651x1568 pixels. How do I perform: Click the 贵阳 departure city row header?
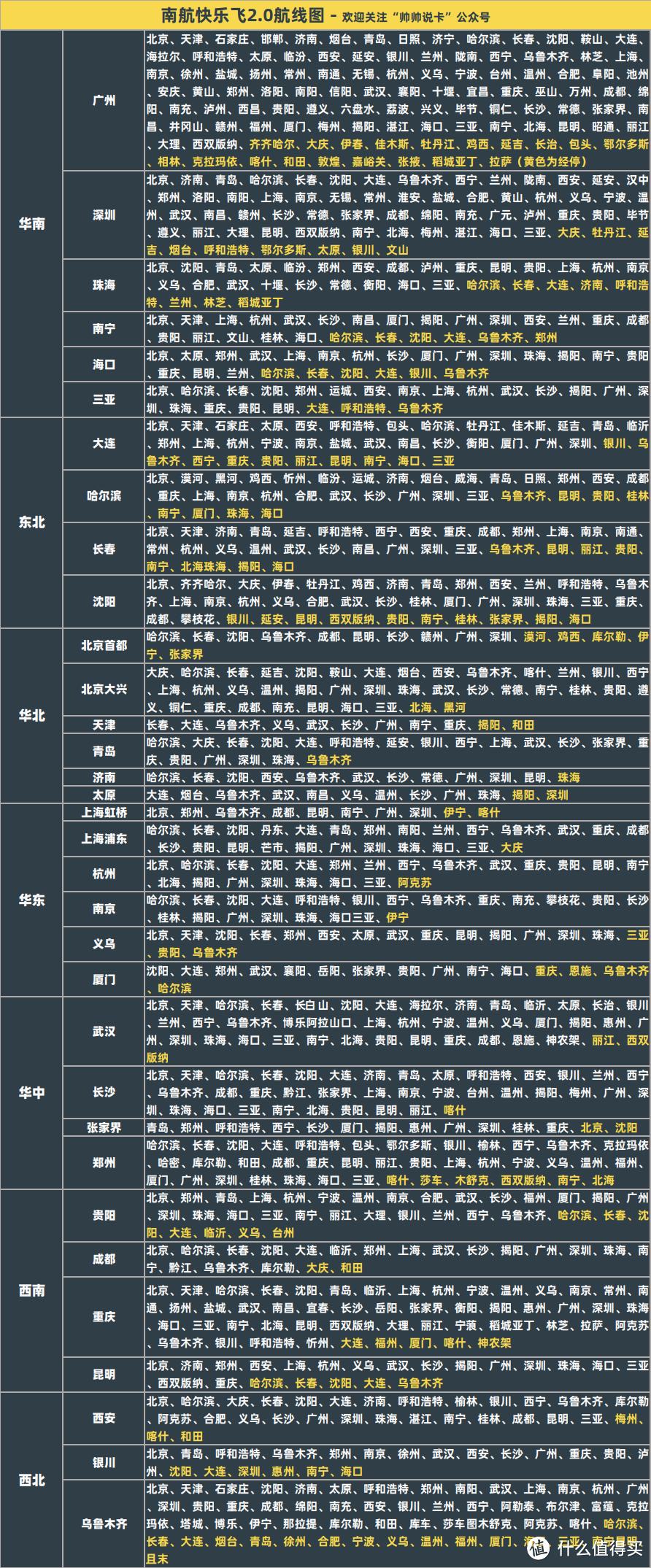[104, 1216]
